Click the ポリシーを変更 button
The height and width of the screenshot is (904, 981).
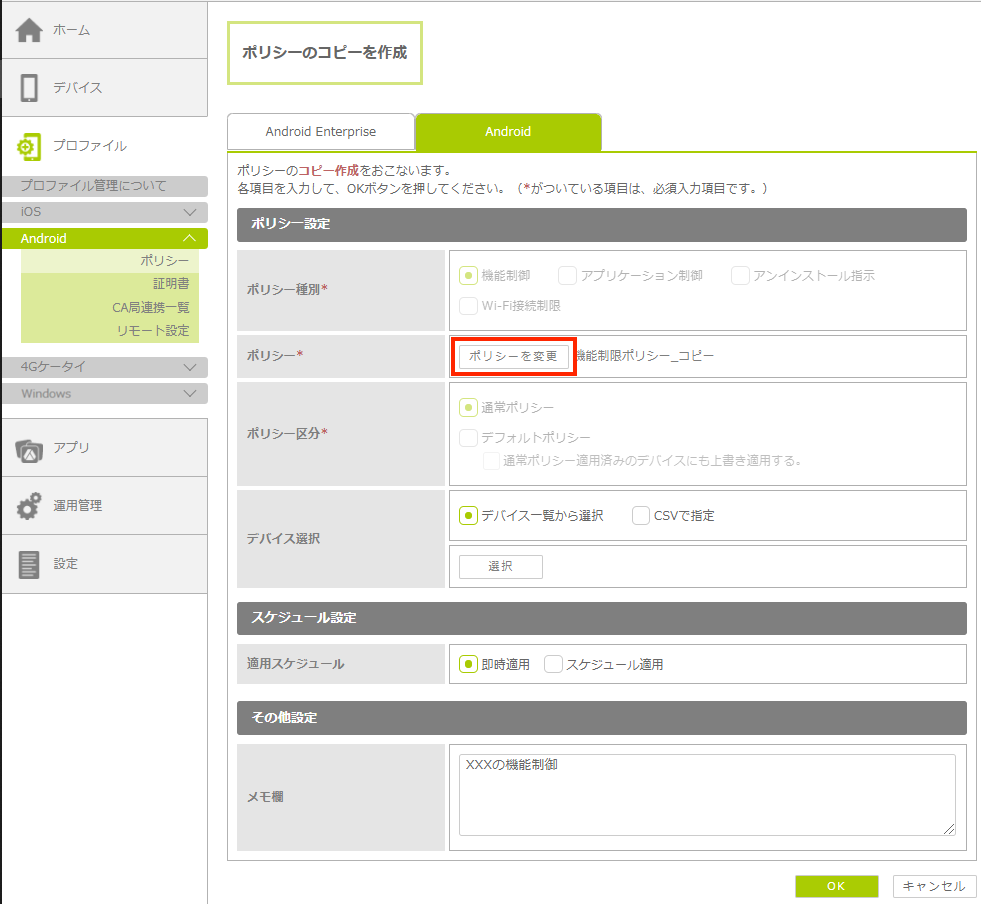[x=514, y=356]
